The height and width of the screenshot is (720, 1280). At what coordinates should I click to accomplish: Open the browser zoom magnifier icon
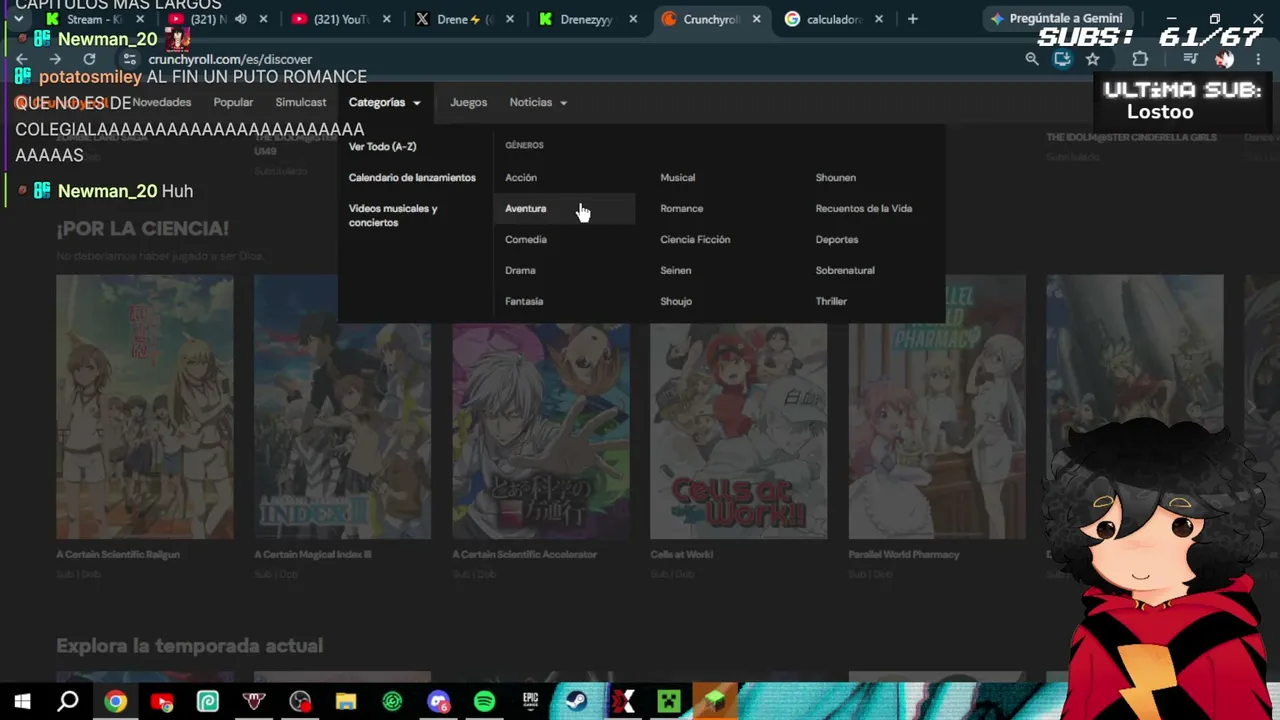[x=1032, y=59]
